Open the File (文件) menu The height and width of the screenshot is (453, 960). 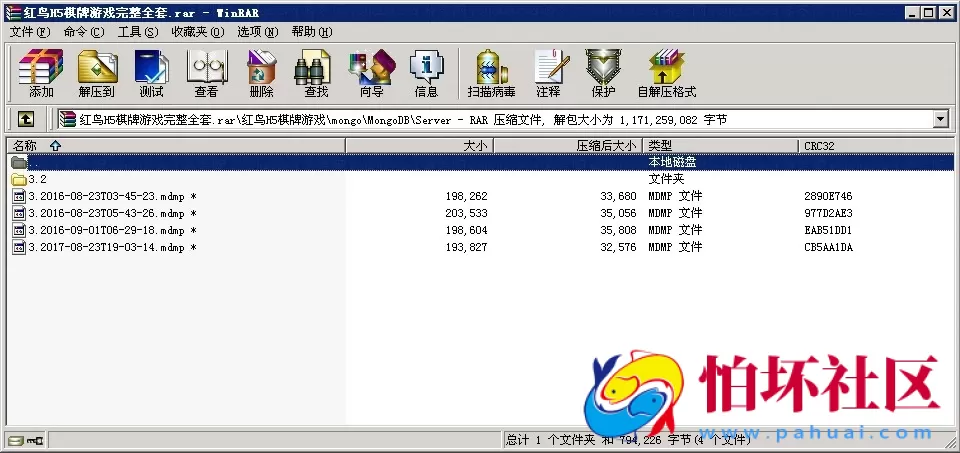click(x=30, y=32)
